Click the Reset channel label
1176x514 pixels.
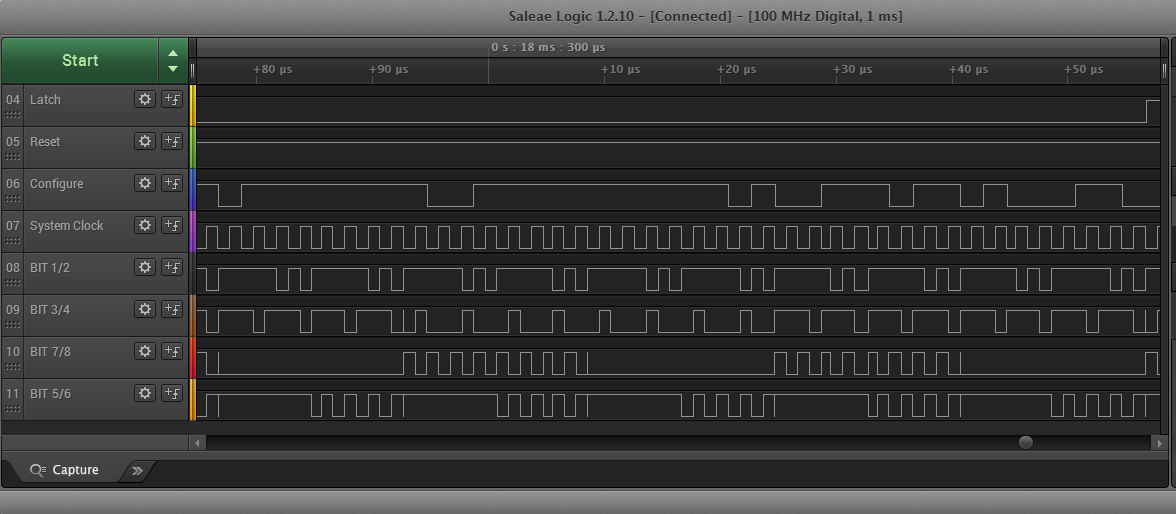click(x=45, y=142)
